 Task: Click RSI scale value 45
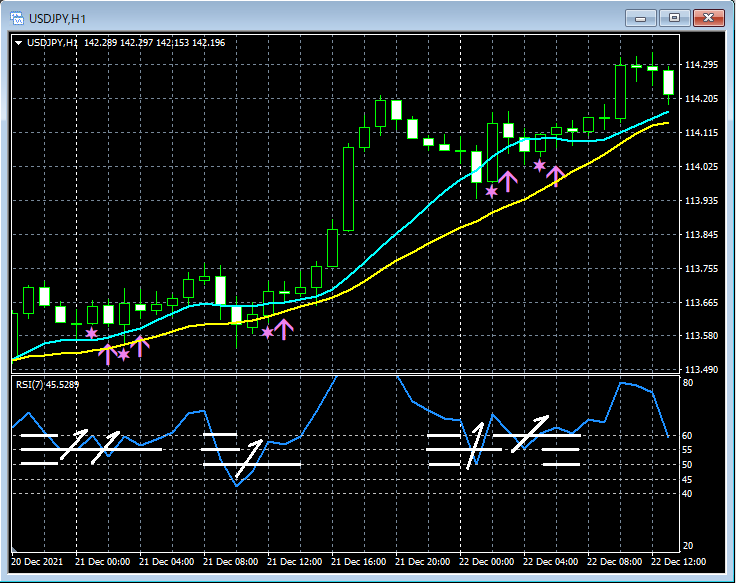click(x=687, y=480)
